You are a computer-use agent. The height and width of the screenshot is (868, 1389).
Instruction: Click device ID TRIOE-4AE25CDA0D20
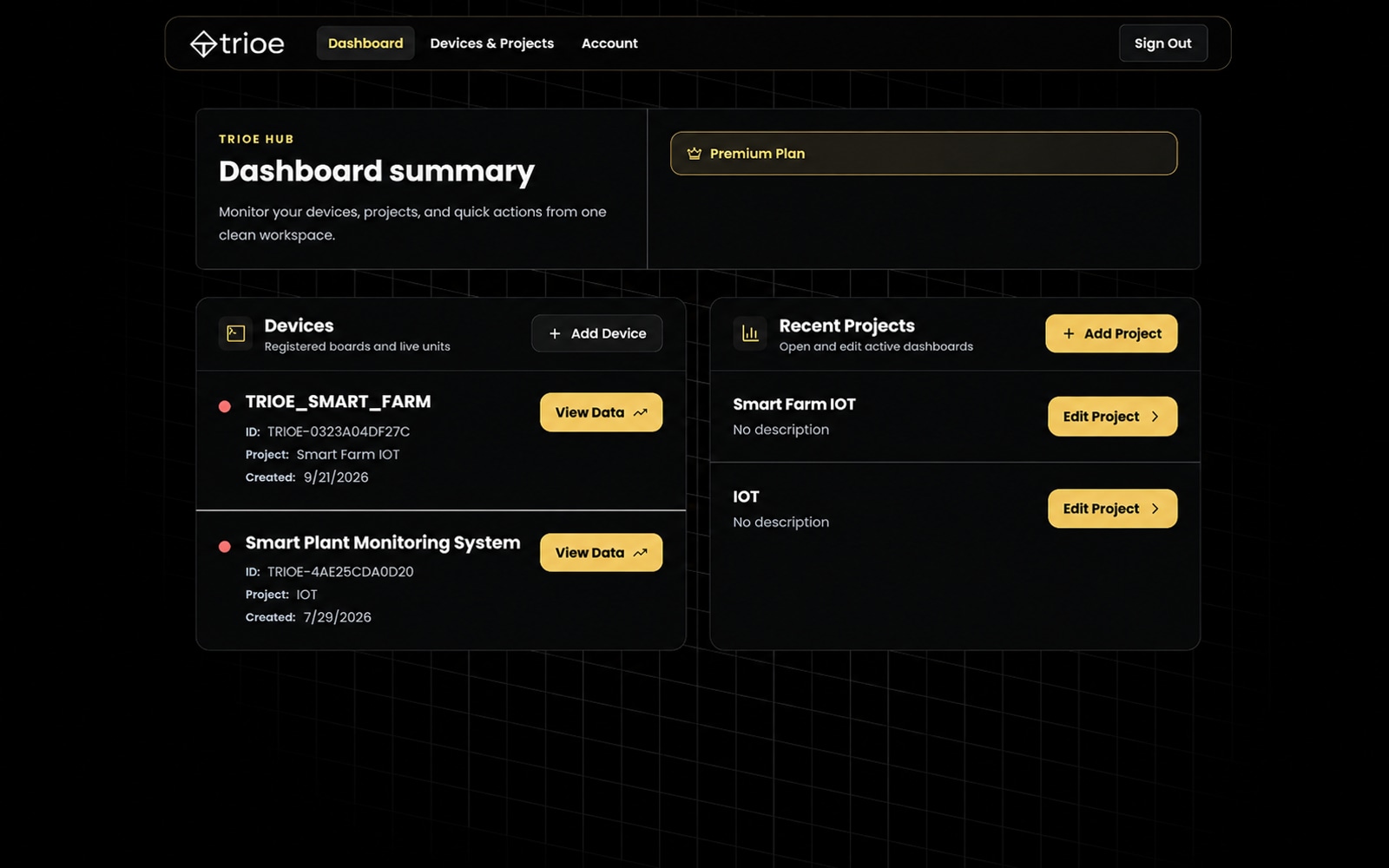340,572
